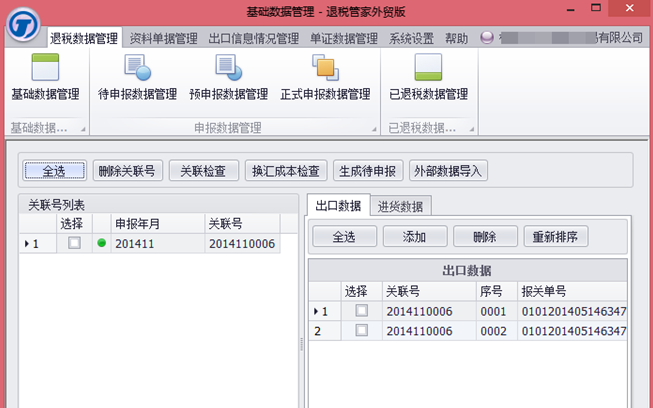Click the round T application logo
This screenshot has height=408, width=653.
(x=23, y=25)
